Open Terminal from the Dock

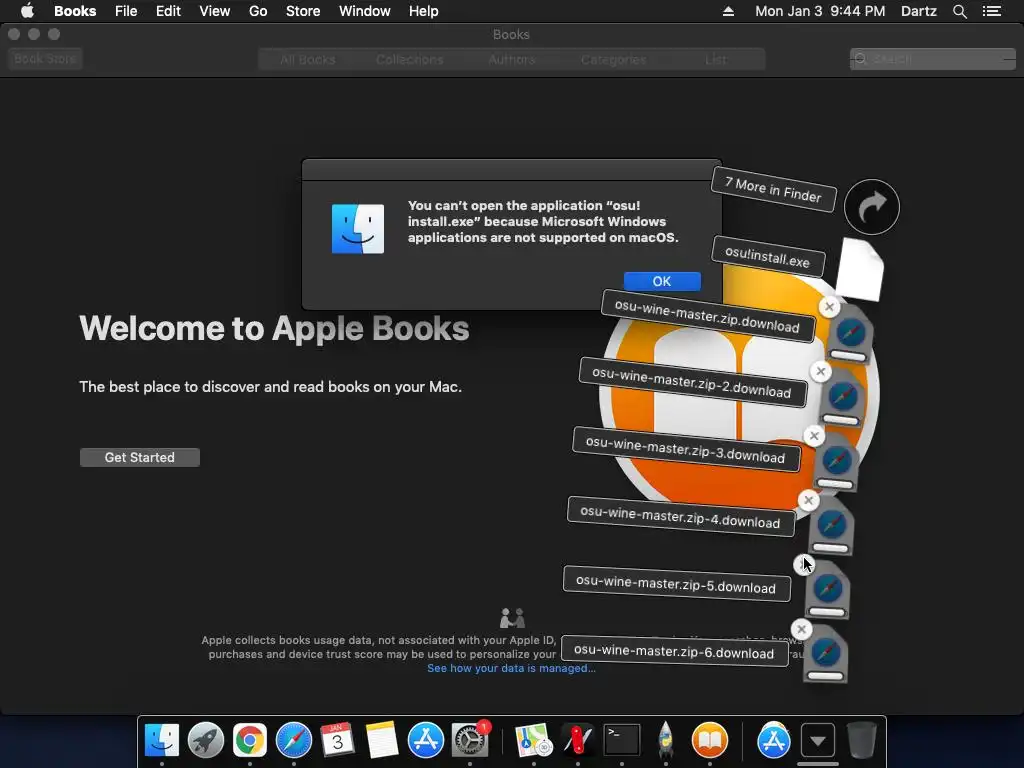[x=622, y=741]
